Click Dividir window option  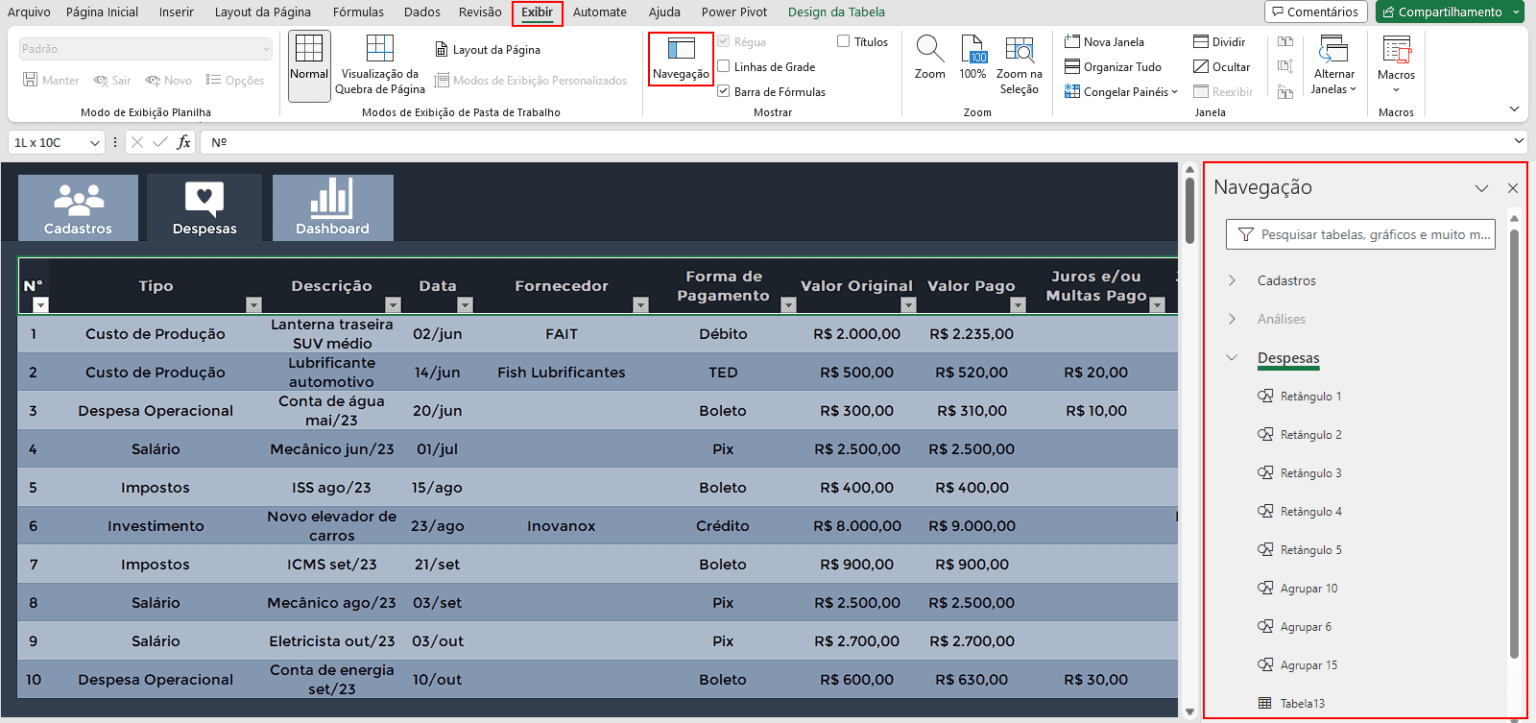[x=1219, y=42]
